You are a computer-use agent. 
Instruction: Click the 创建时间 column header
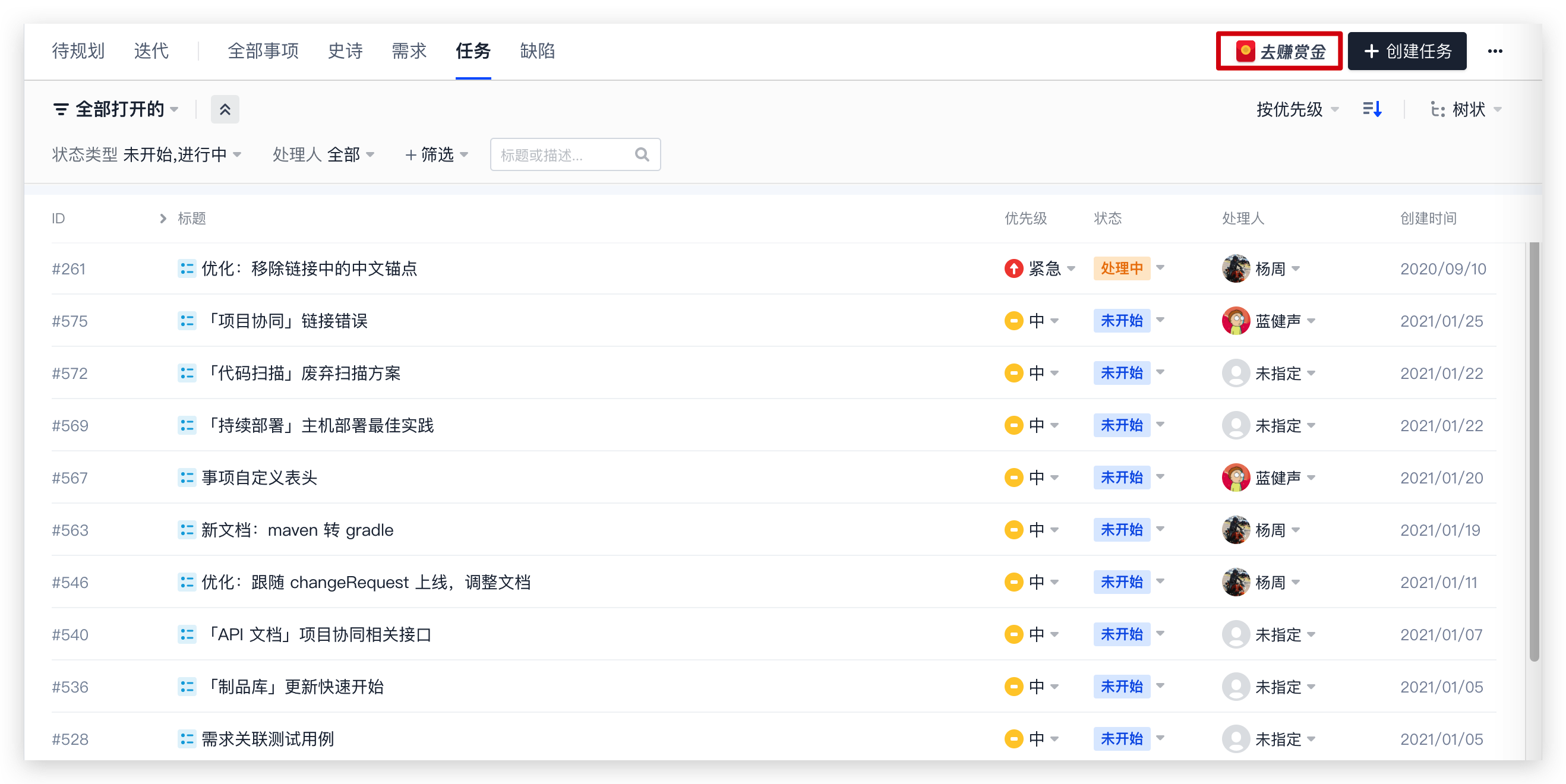[x=1428, y=219]
